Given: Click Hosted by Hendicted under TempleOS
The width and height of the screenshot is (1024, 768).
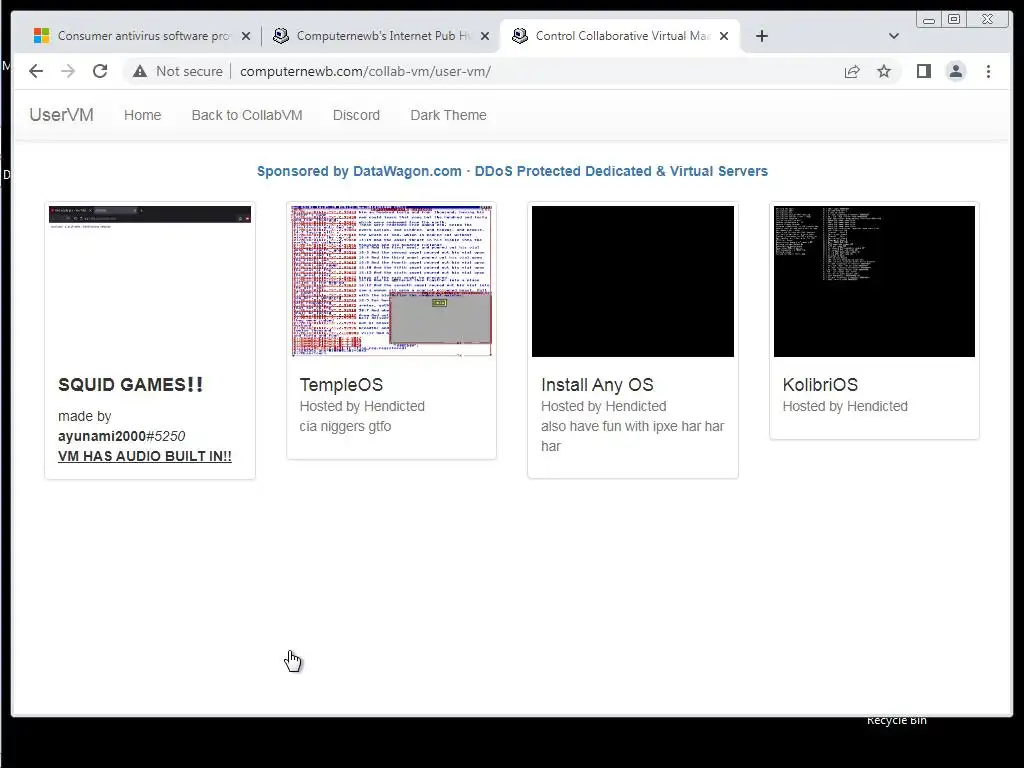Looking at the screenshot, I should click(x=362, y=406).
